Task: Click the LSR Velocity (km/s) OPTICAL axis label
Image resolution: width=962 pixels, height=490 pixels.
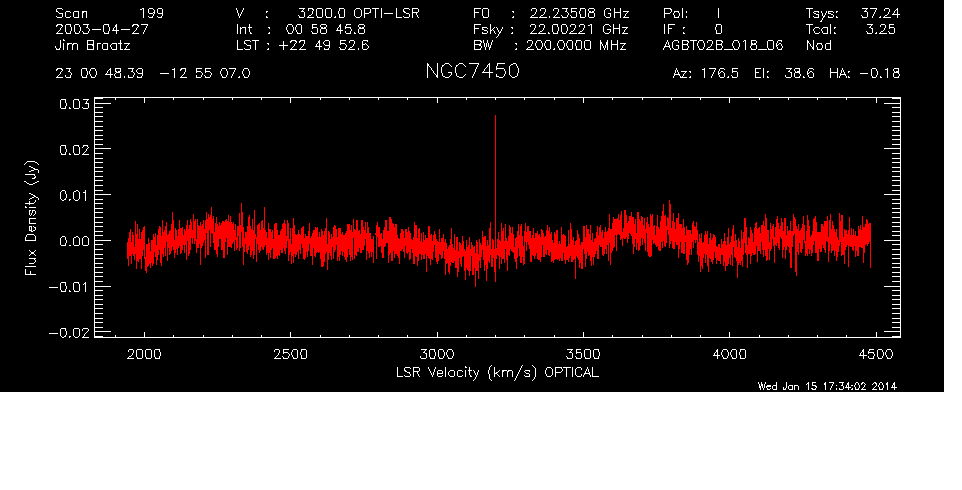Action: (497, 373)
